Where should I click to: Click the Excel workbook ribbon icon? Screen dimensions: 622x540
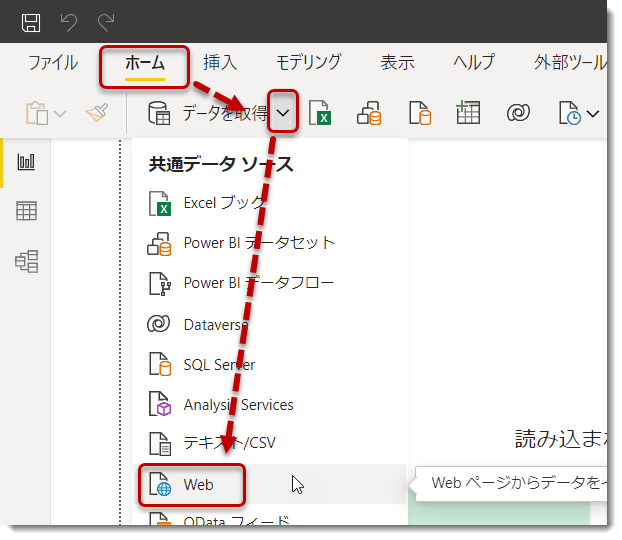click(x=320, y=113)
